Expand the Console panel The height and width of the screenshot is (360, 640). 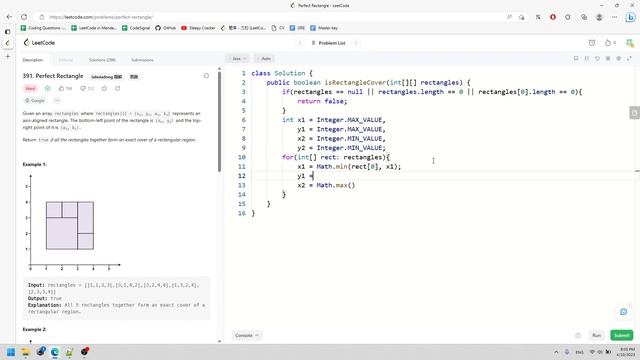click(247, 335)
